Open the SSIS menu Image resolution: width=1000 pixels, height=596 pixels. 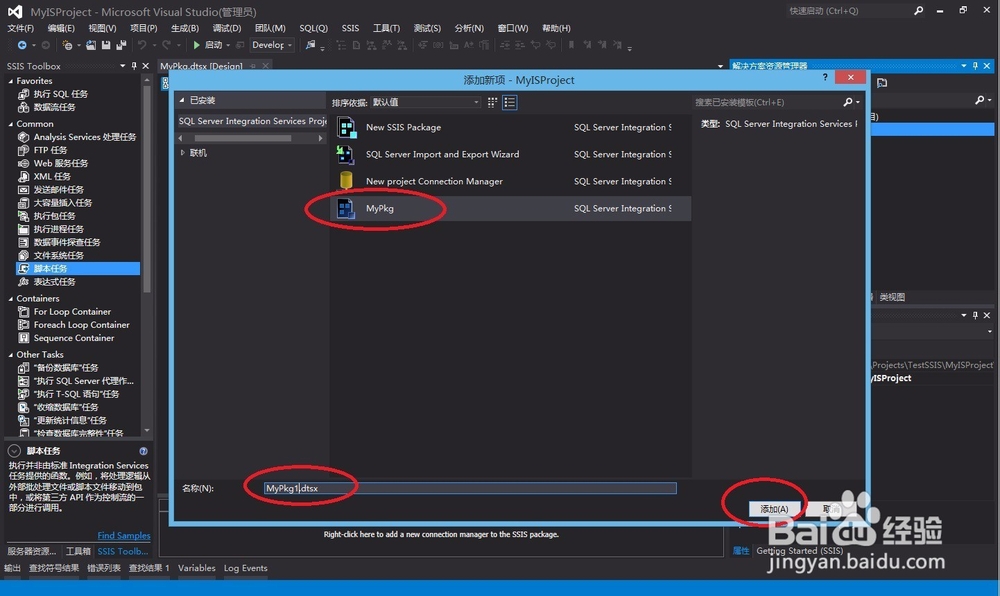[x=350, y=28]
